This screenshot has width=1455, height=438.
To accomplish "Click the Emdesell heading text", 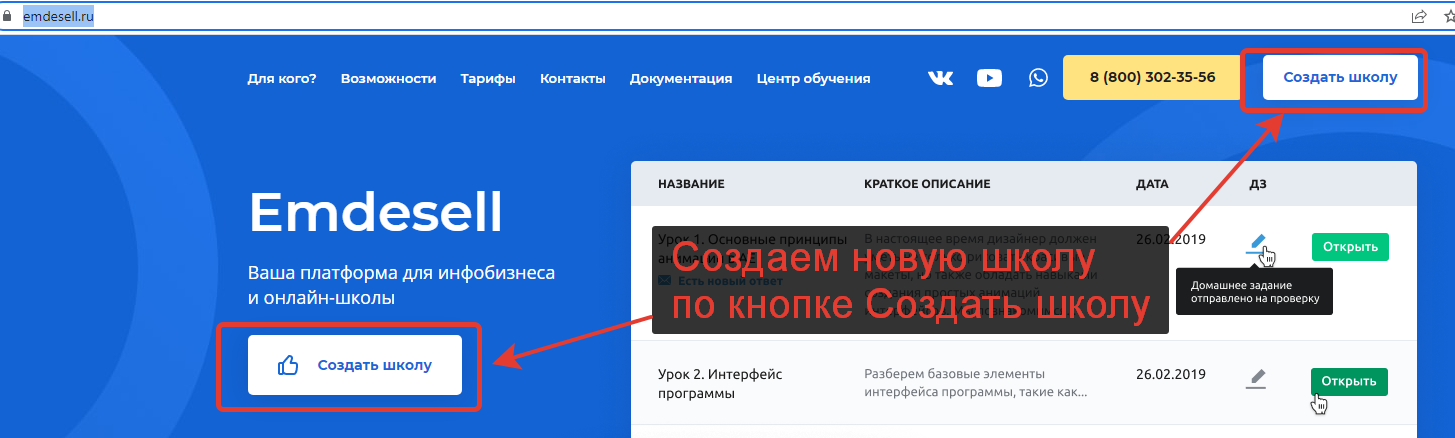I will point(375,212).
